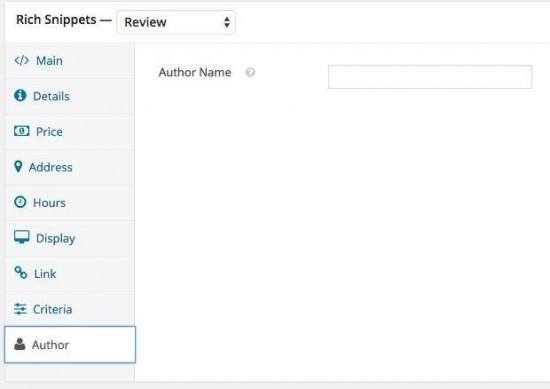
Task: Focus the Author Name input field
Action: coord(430,77)
